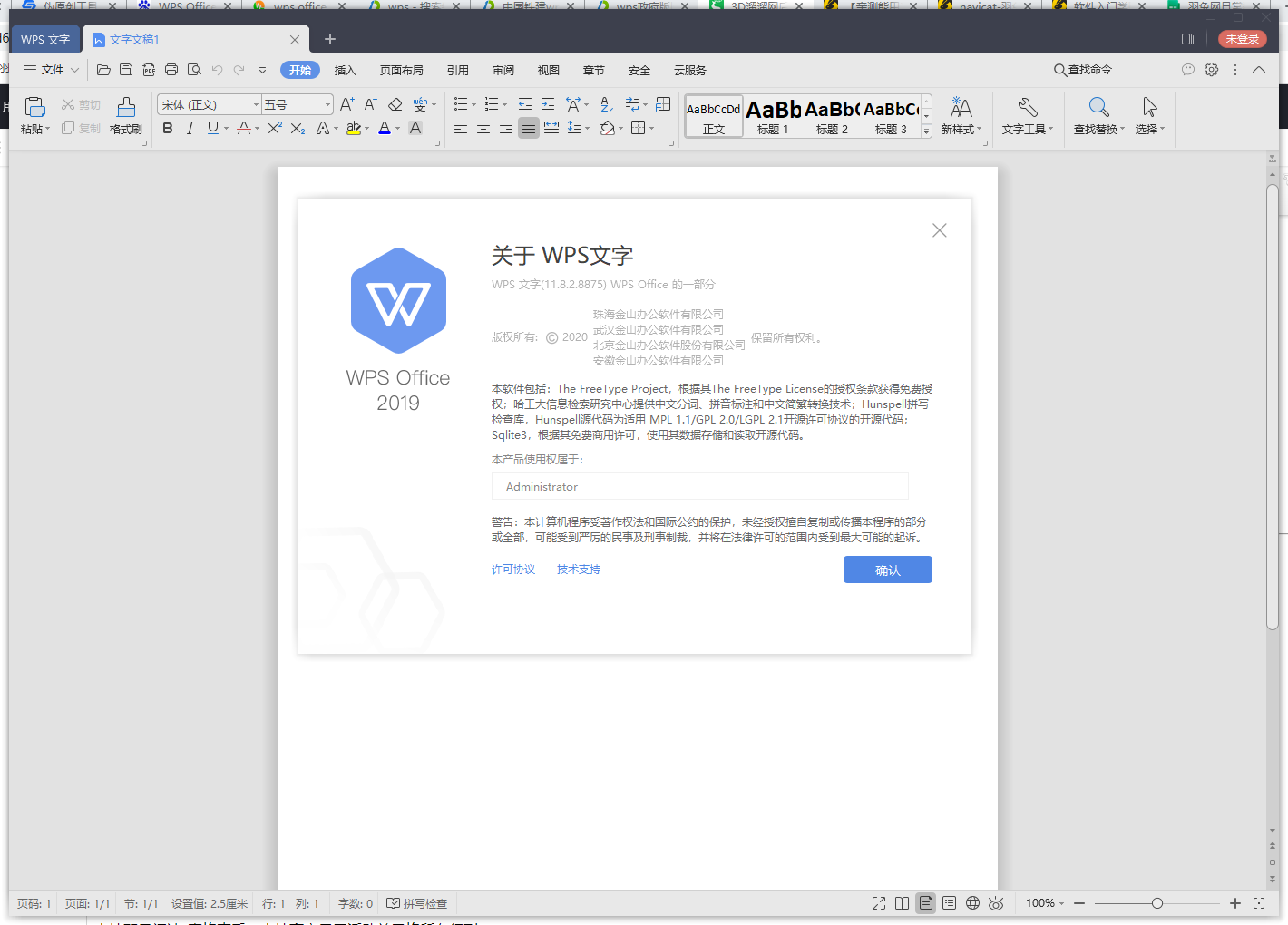Toggle page view mode in status bar
The image size is (1288, 925).
[925, 903]
